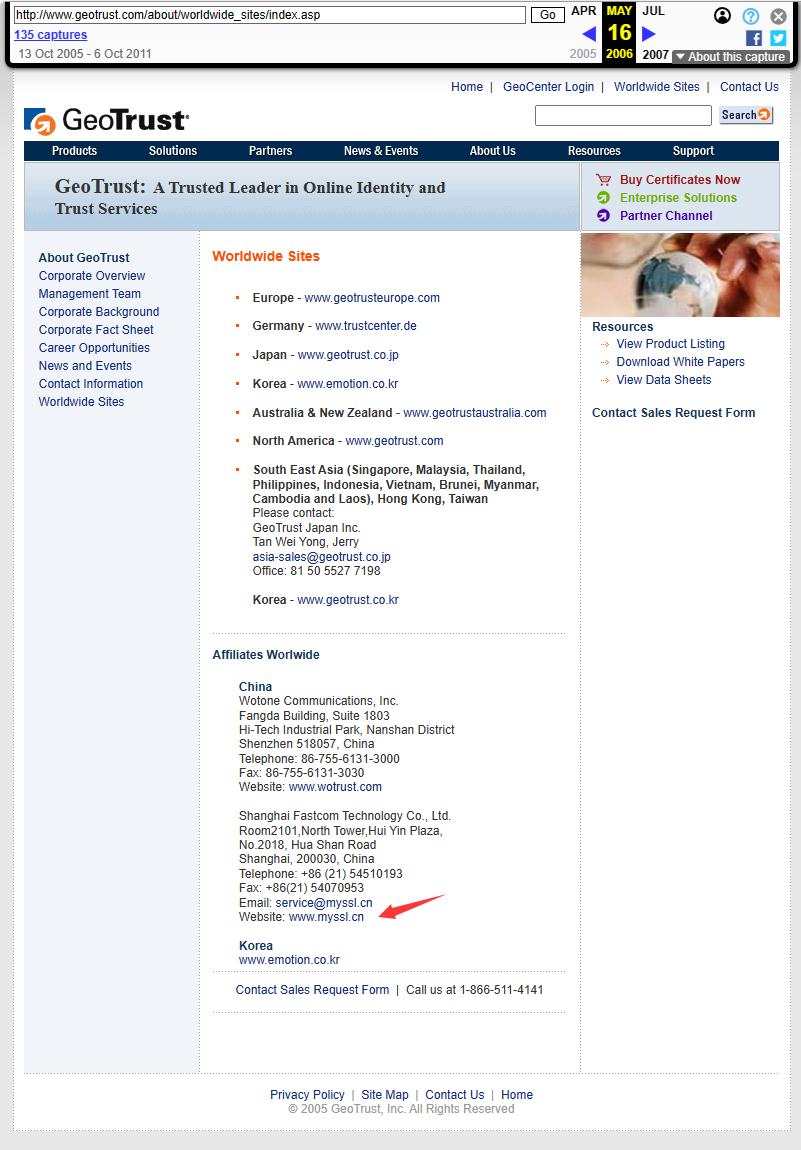This screenshot has width=801, height=1150.
Task: Click the site search input box
Action: click(623, 115)
